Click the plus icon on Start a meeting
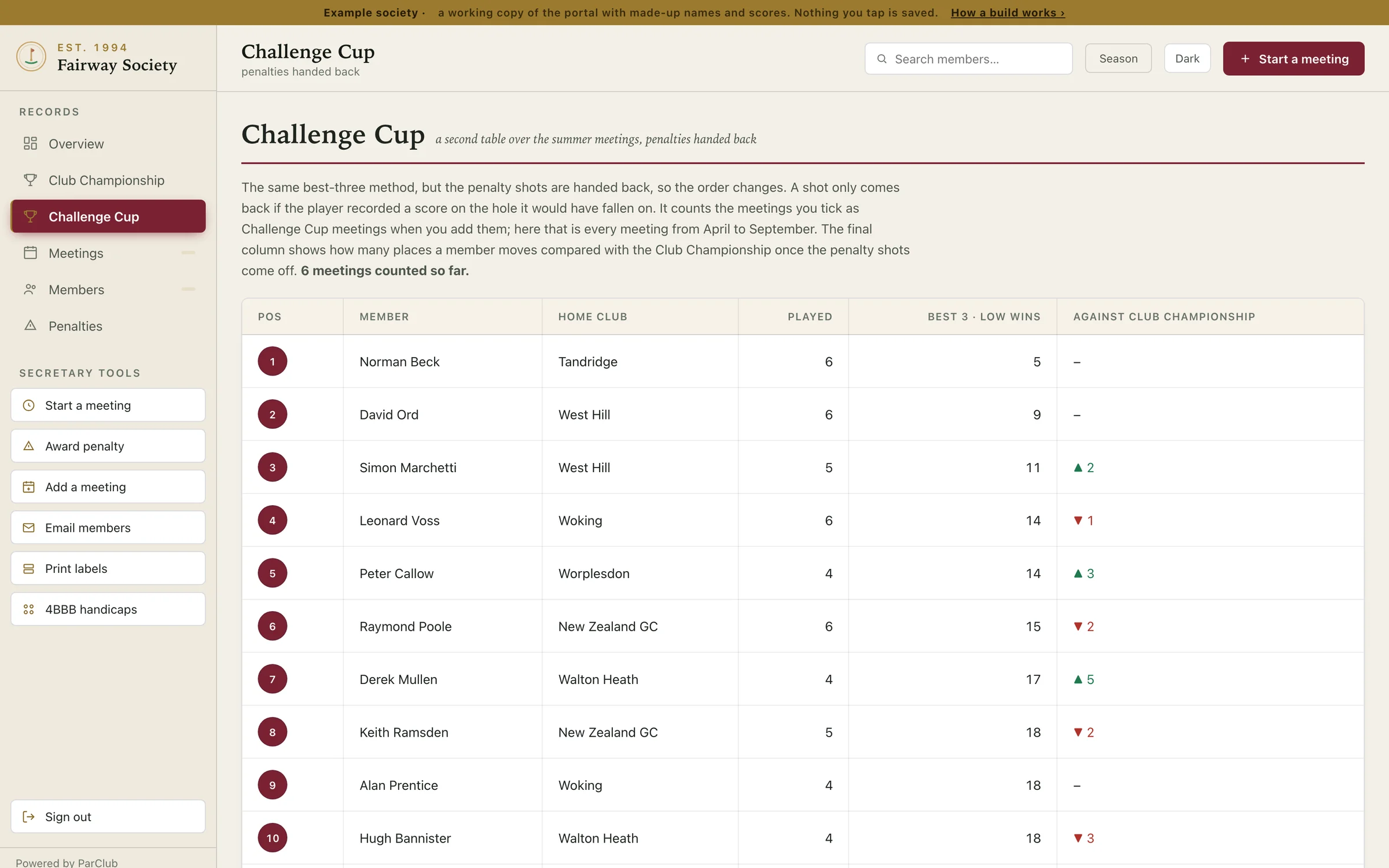Screen dimensions: 1389x868 (x=1245, y=59)
